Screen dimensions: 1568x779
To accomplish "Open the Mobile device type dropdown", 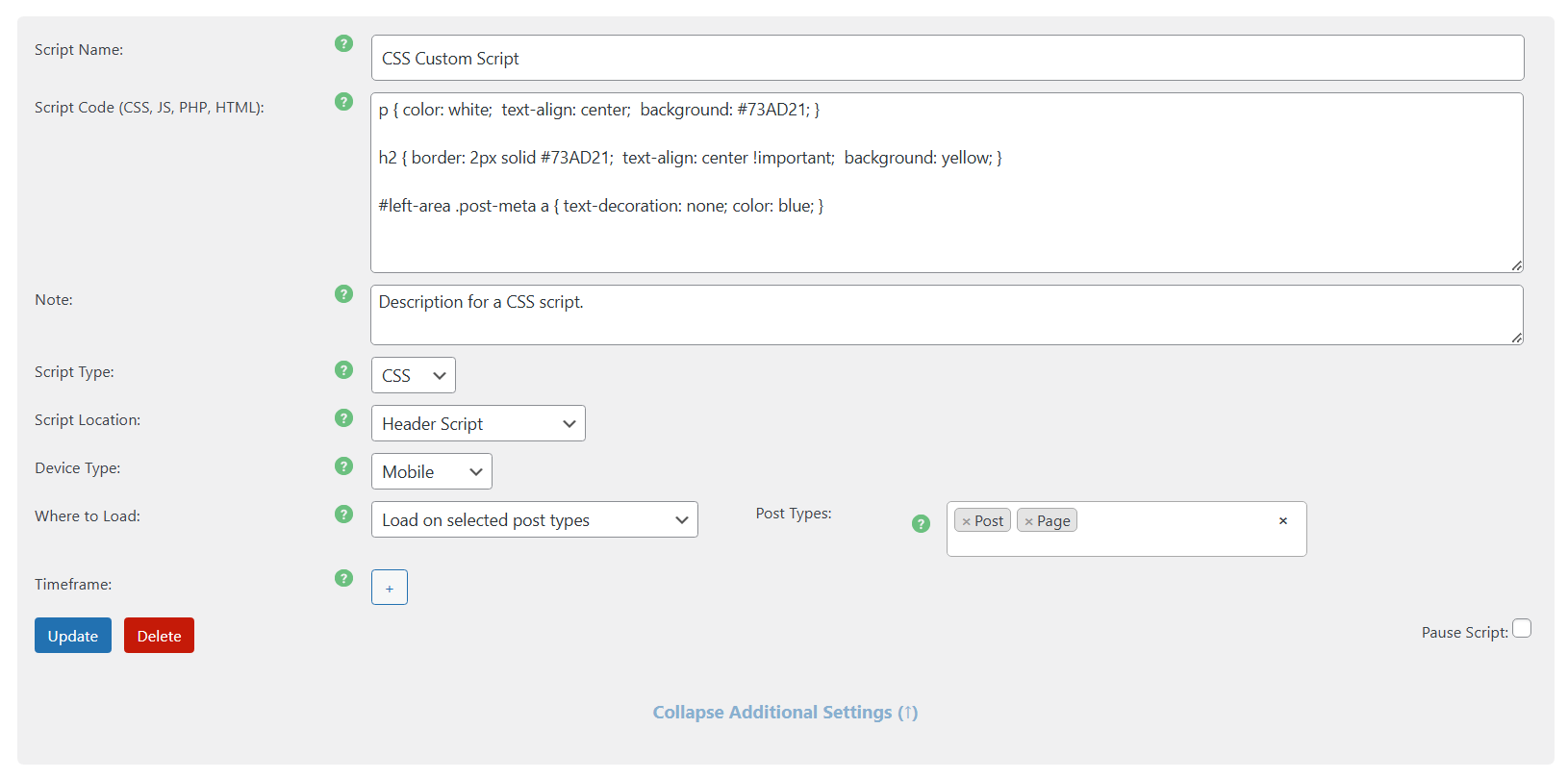I will (431, 471).
